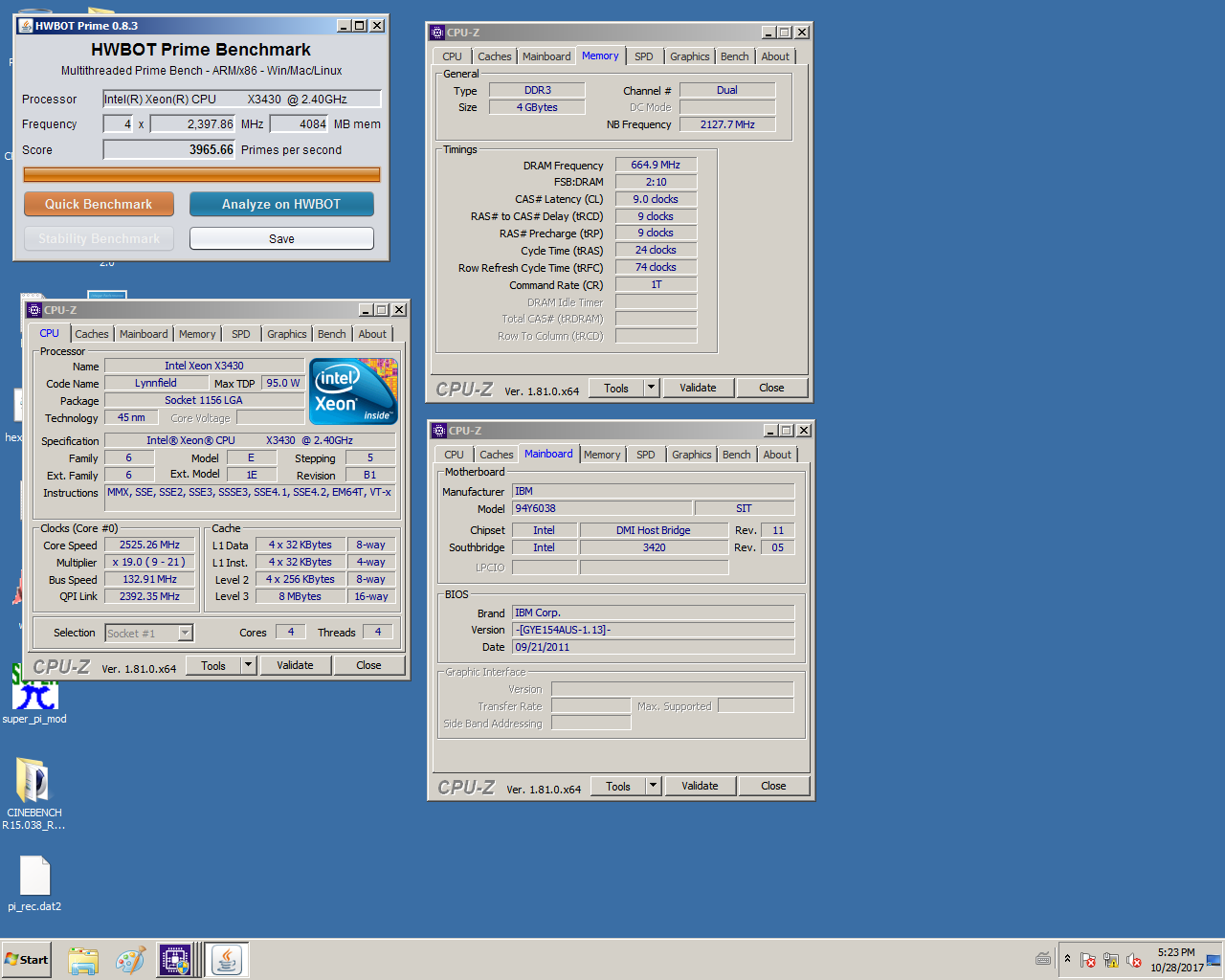Open Caches tab in CPU-Z Mainboard window
The image size is (1225, 980).
(x=497, y=455)
